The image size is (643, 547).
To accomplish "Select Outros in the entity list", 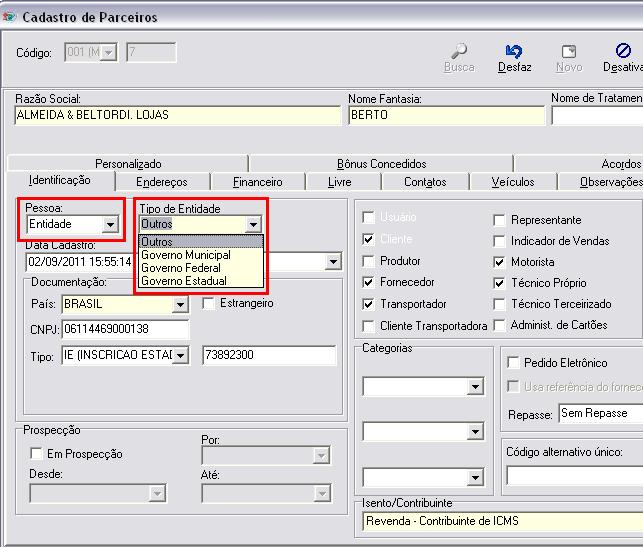I will pyautogui.click(x=201, y=242).
